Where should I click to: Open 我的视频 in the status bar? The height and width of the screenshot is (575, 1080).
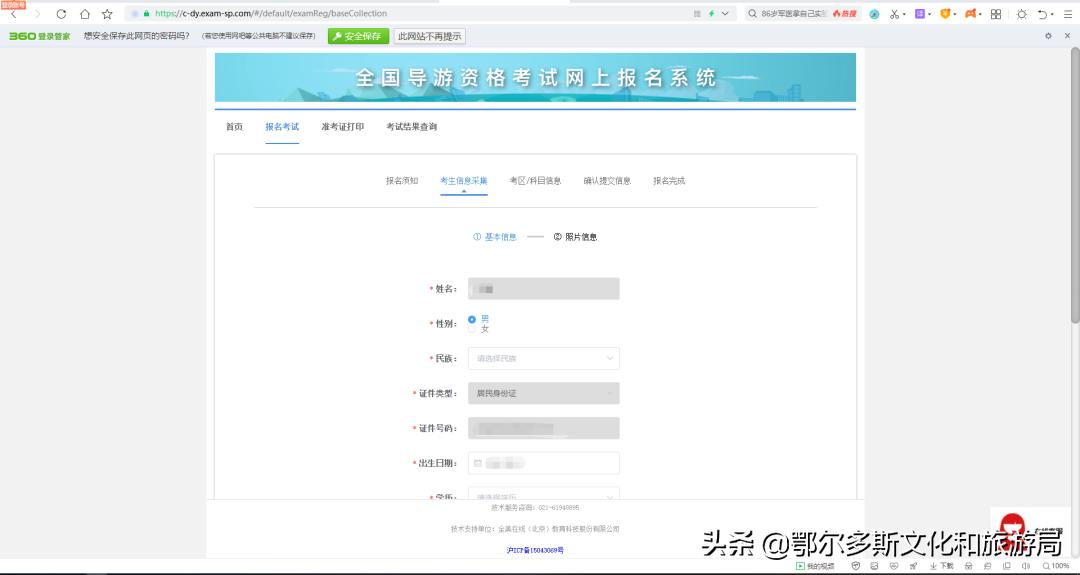click(815, 566)
